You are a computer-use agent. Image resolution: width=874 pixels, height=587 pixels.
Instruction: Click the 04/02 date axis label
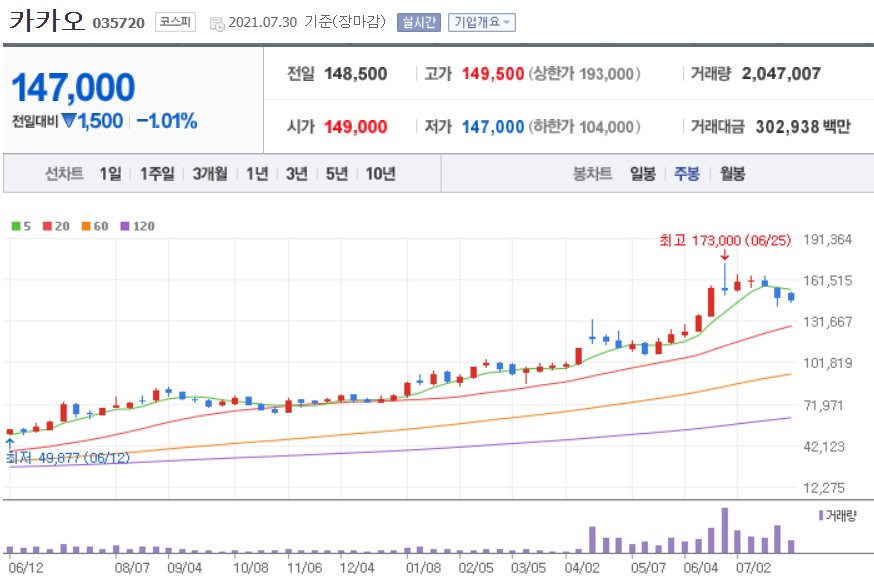(582, 567)
